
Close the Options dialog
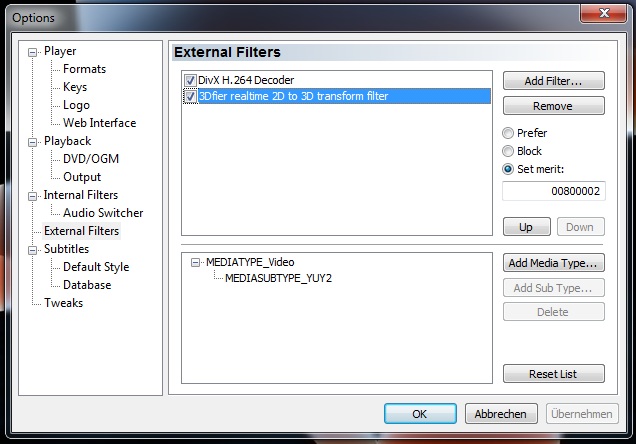pyautogui.click(x=604, y=13)
